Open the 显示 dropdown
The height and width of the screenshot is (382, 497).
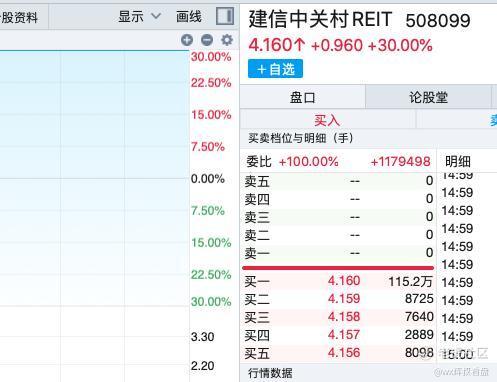tap(140, 16)
